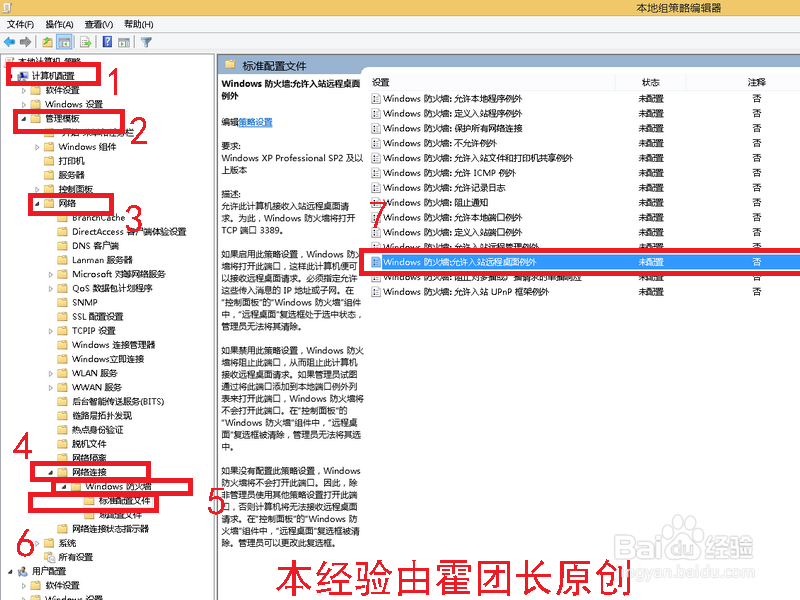Open the 操作(A) menu
800x600 pixels.
(x=59, y=24)
